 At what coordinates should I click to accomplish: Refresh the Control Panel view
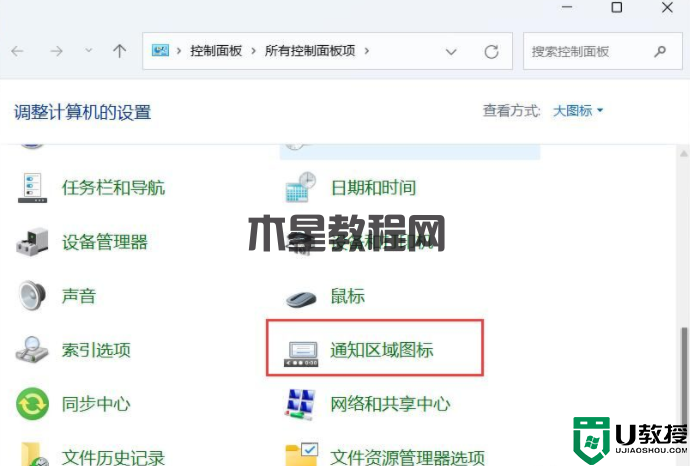492,52
